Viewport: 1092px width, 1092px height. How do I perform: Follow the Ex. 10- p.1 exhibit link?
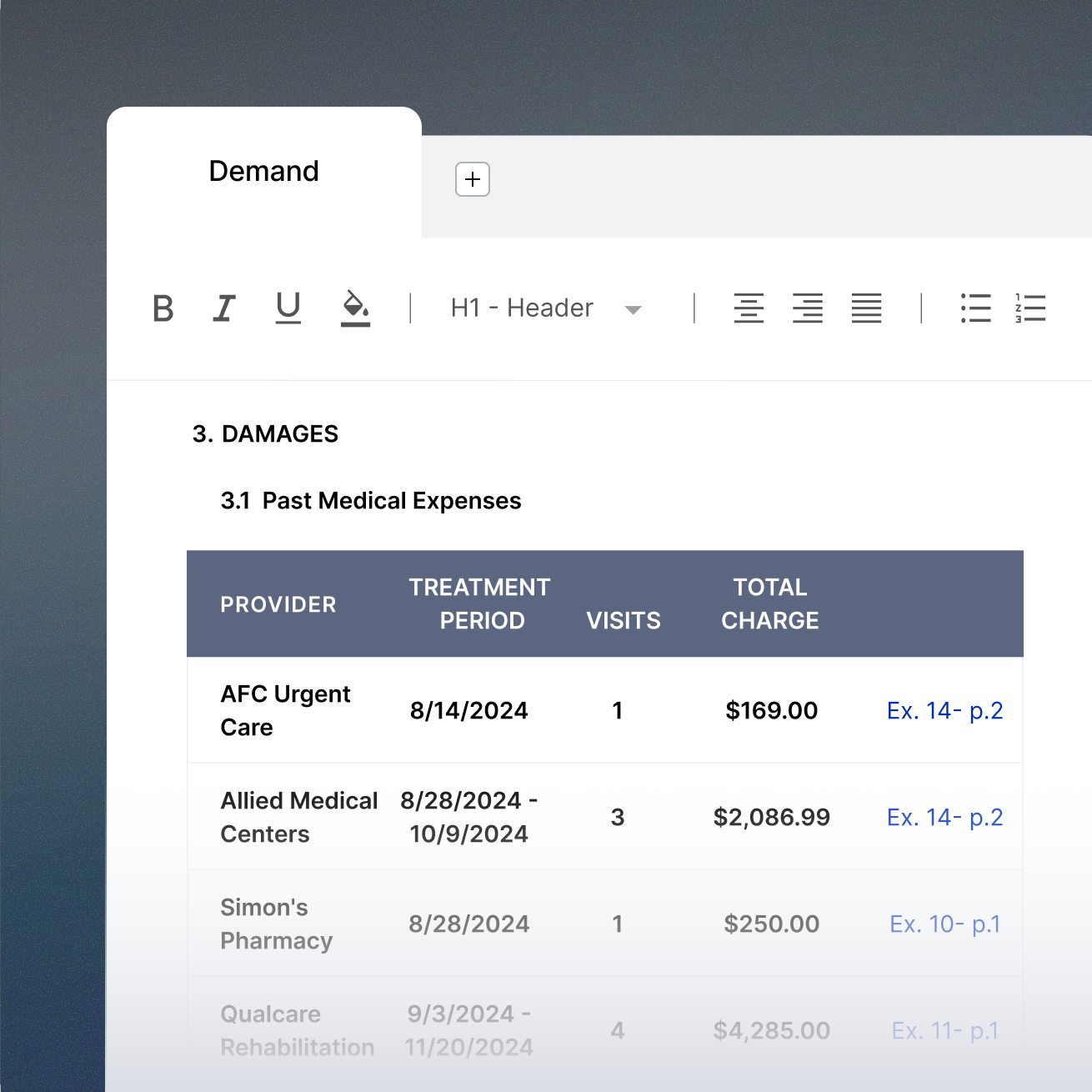[x=944, y=924]
